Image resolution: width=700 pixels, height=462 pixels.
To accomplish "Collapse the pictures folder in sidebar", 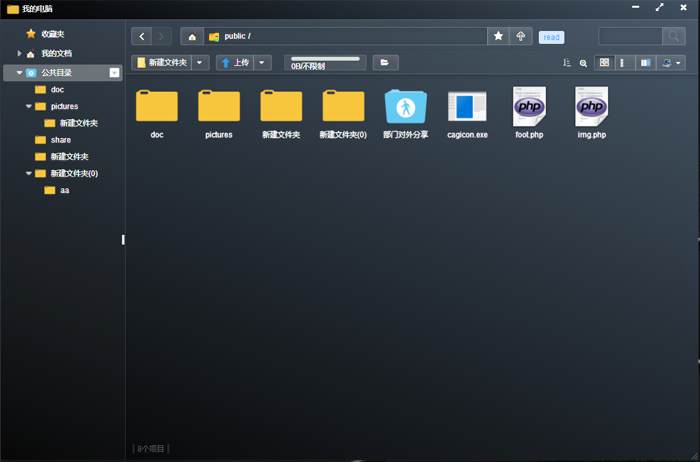I will click(x=28, y=106).
